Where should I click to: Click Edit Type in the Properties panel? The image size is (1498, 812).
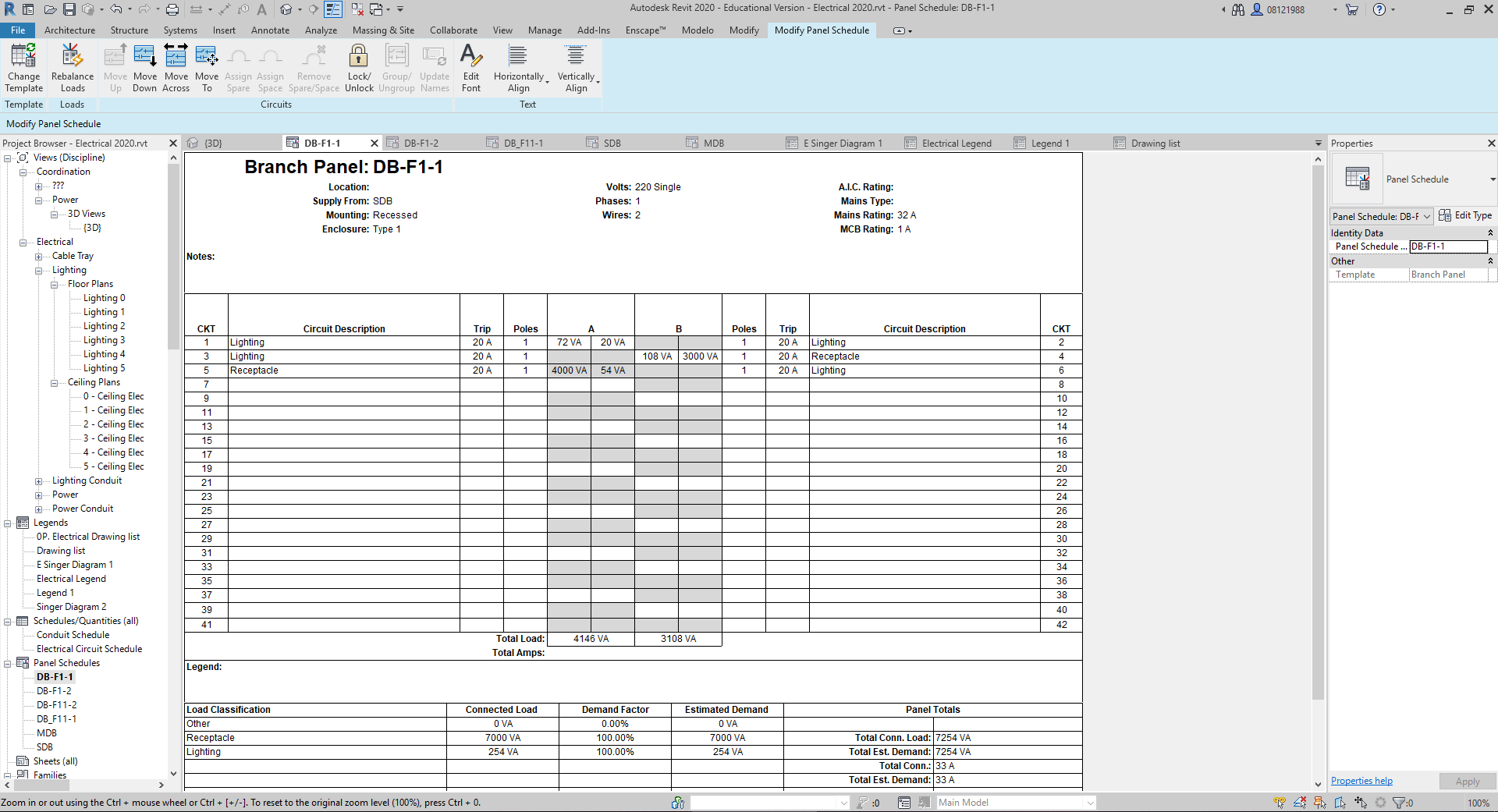pyautogui.click(x=1465, y=216)
